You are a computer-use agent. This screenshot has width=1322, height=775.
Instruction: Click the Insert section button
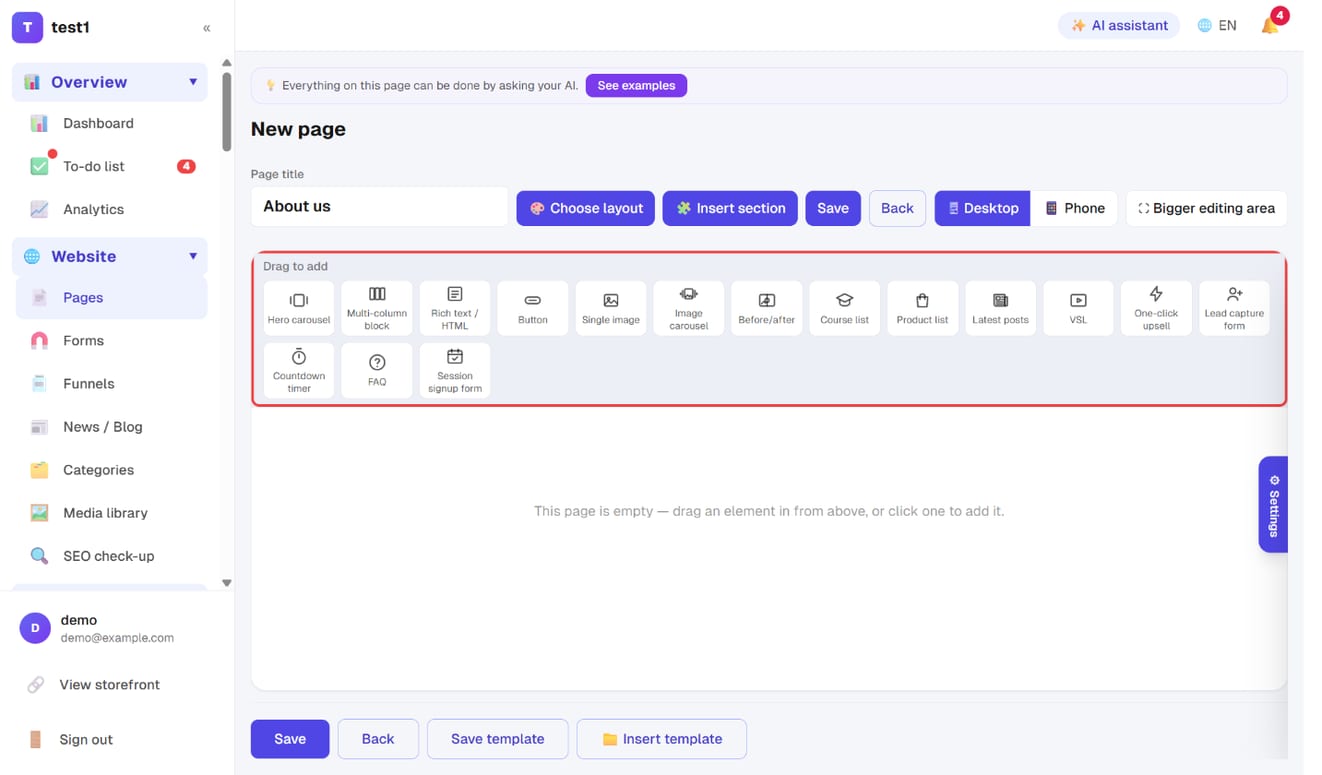tap(730, 208)
